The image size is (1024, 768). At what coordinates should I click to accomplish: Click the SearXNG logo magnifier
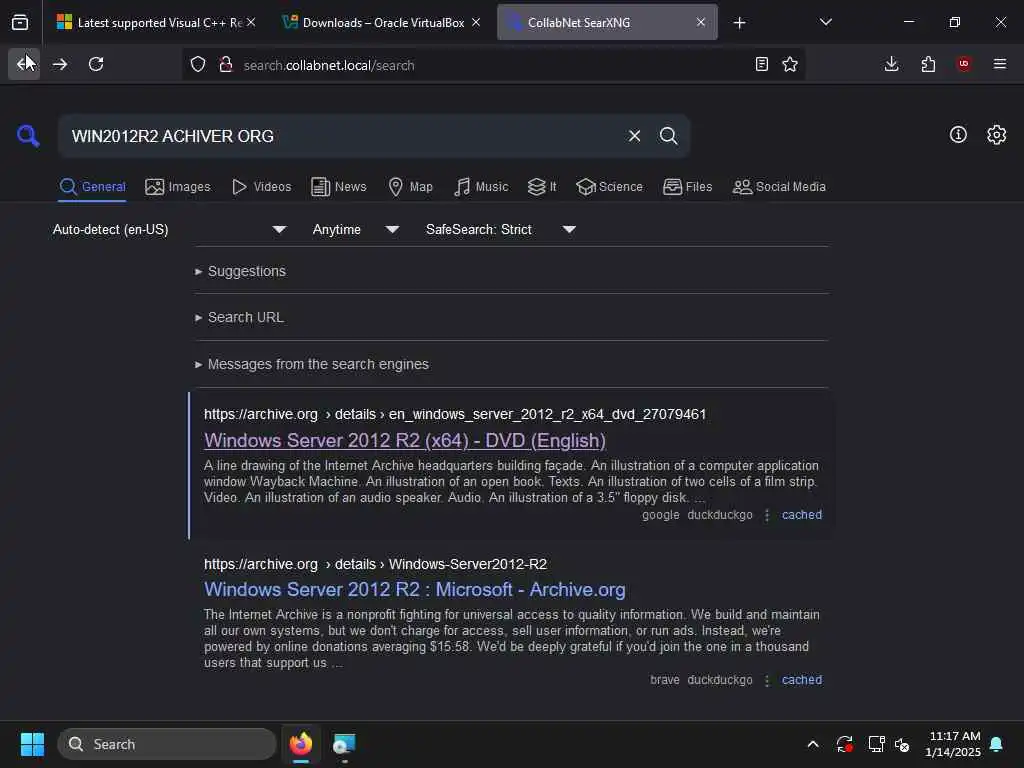[28, 136]
